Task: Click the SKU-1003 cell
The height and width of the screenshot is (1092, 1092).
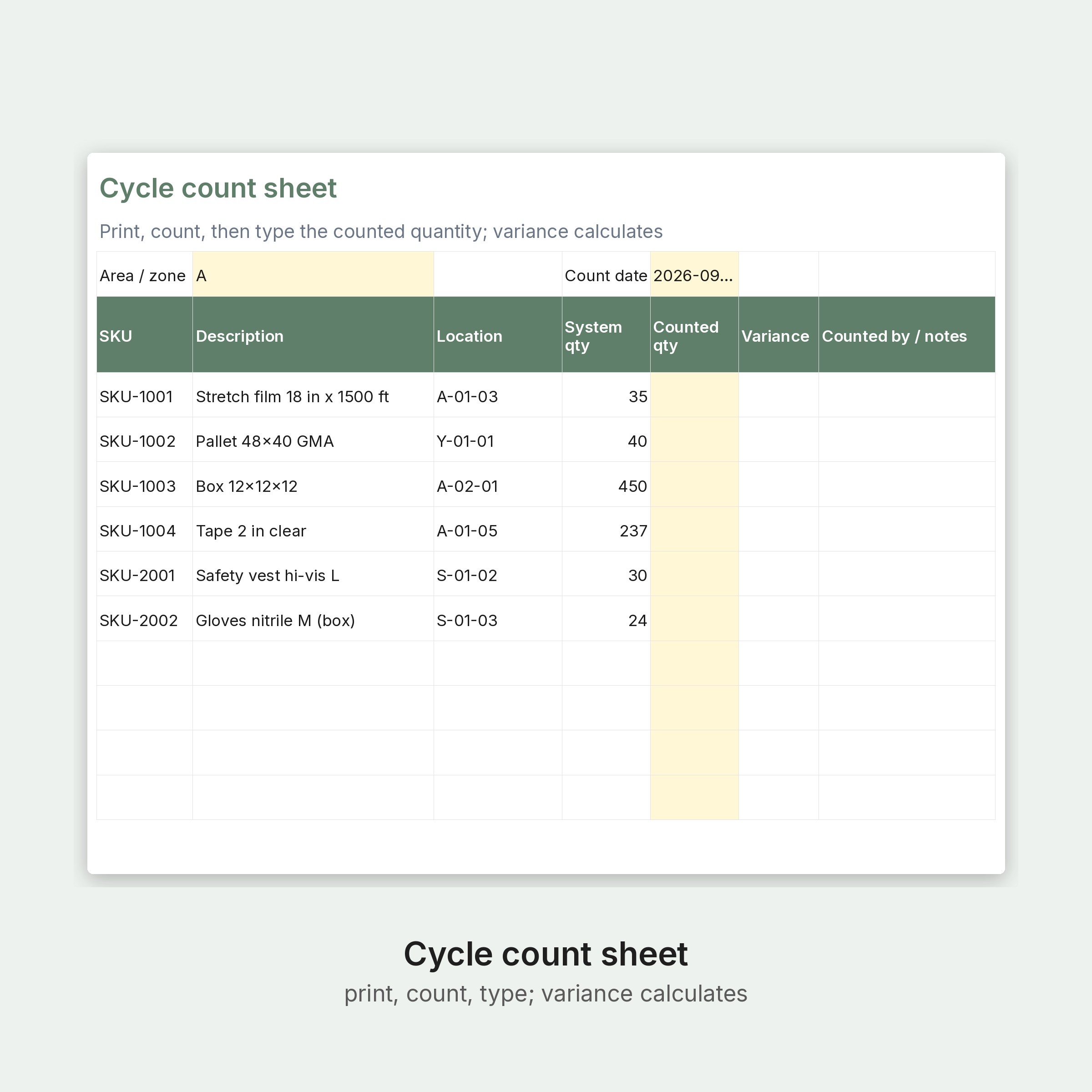Action: click(145, 485)
